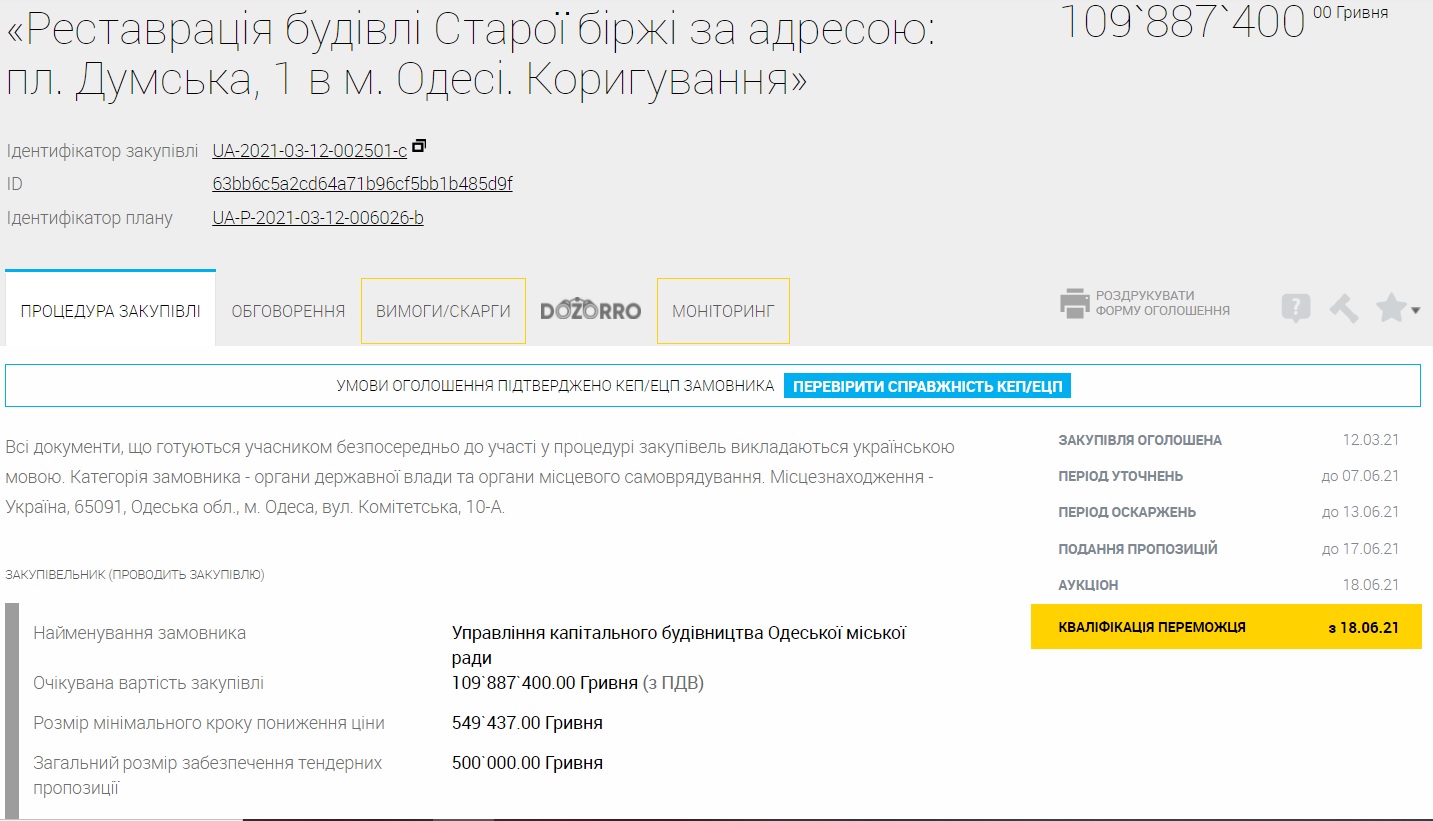Screen dimensions: 1433x821
Task: Select the АУКЦІОН date row in timeline
Action: click(1228, 585)
